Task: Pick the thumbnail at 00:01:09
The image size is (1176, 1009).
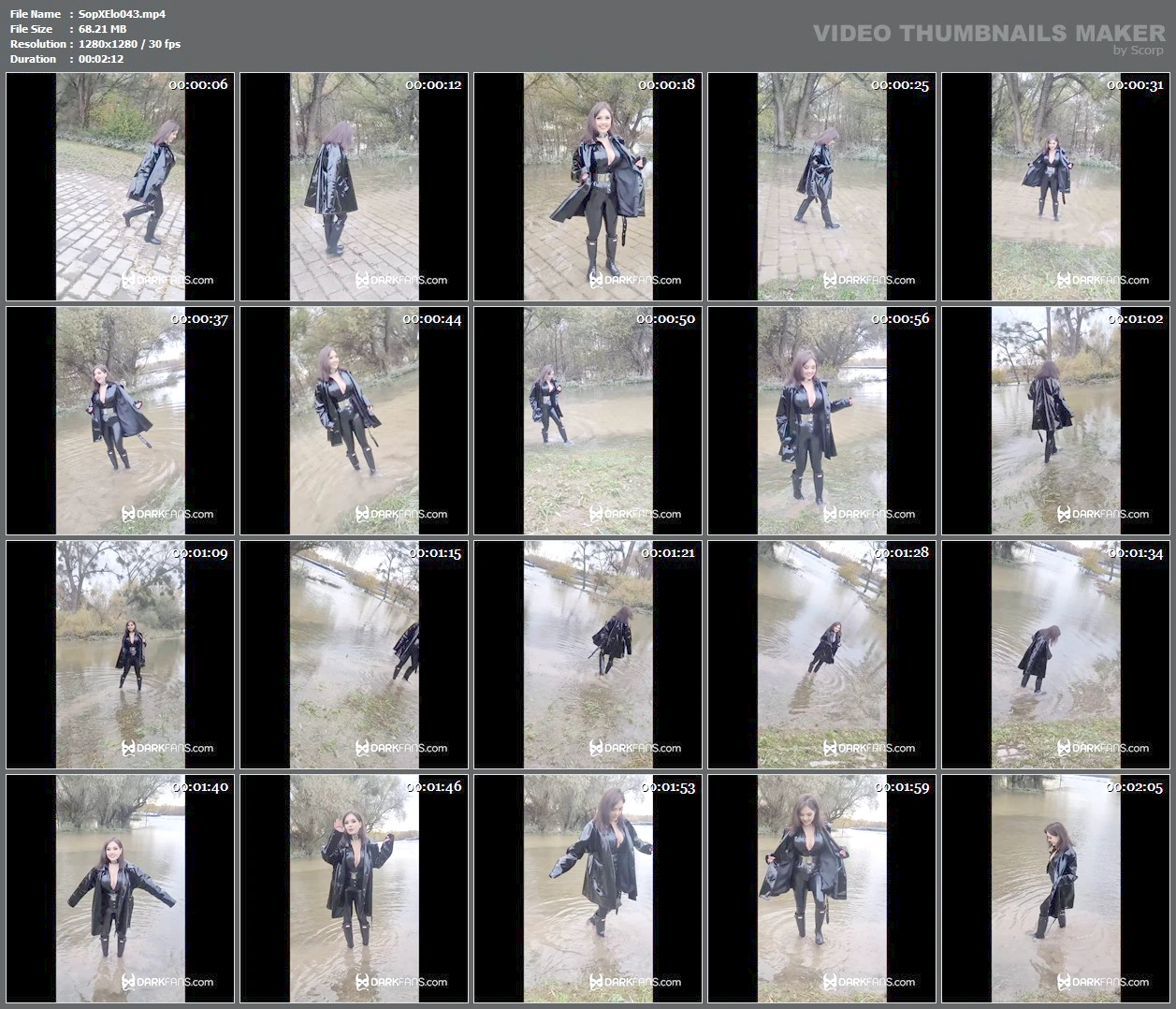Action: point(121,655)
